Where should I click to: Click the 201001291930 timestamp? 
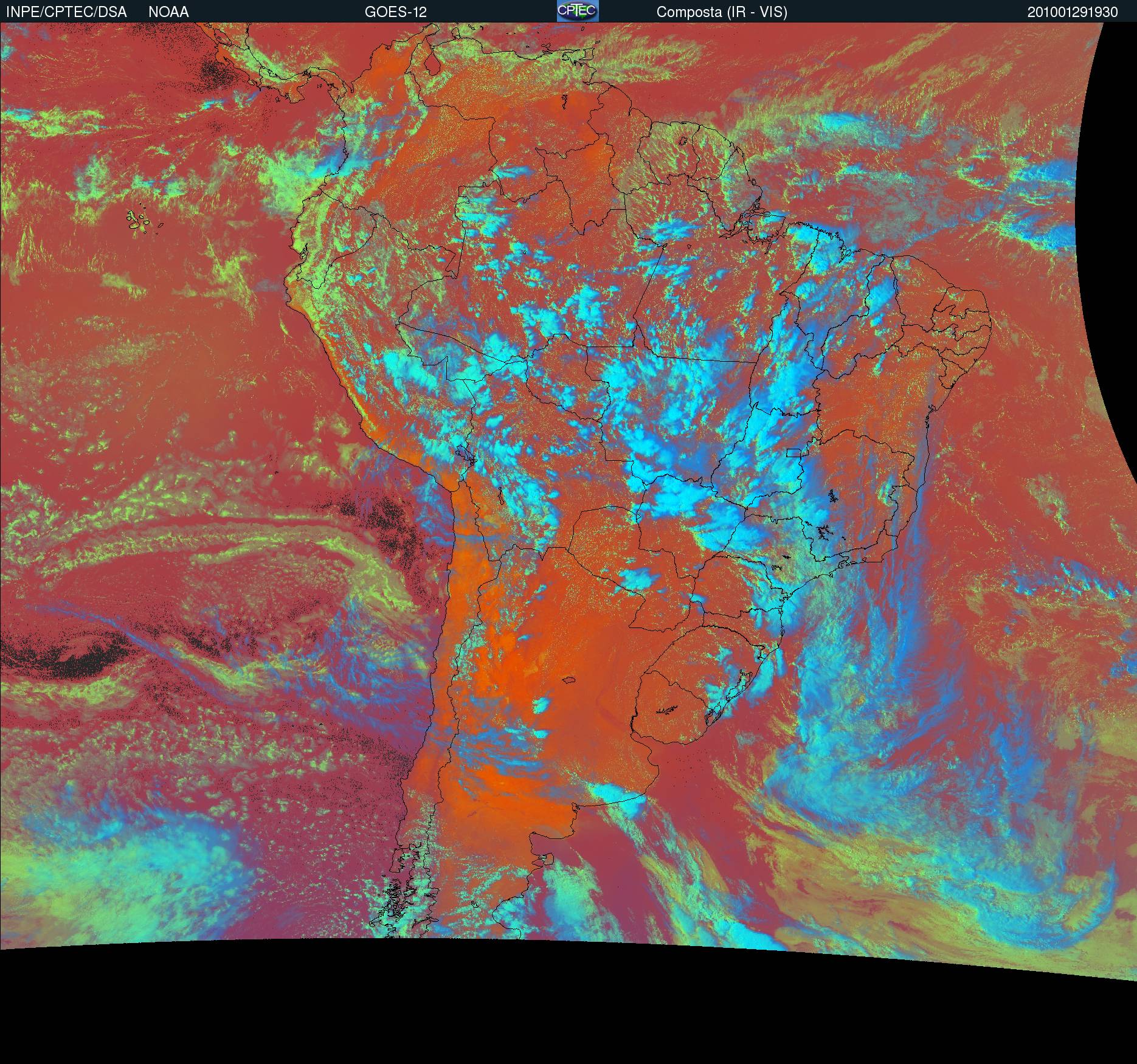(1073, 12)
